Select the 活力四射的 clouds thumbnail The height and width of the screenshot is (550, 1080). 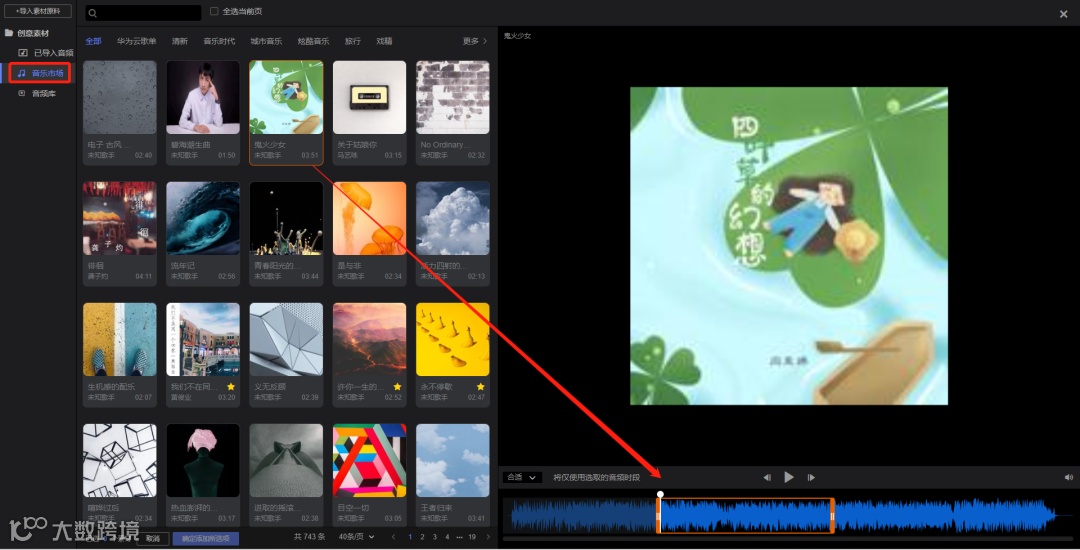(453, 218)
